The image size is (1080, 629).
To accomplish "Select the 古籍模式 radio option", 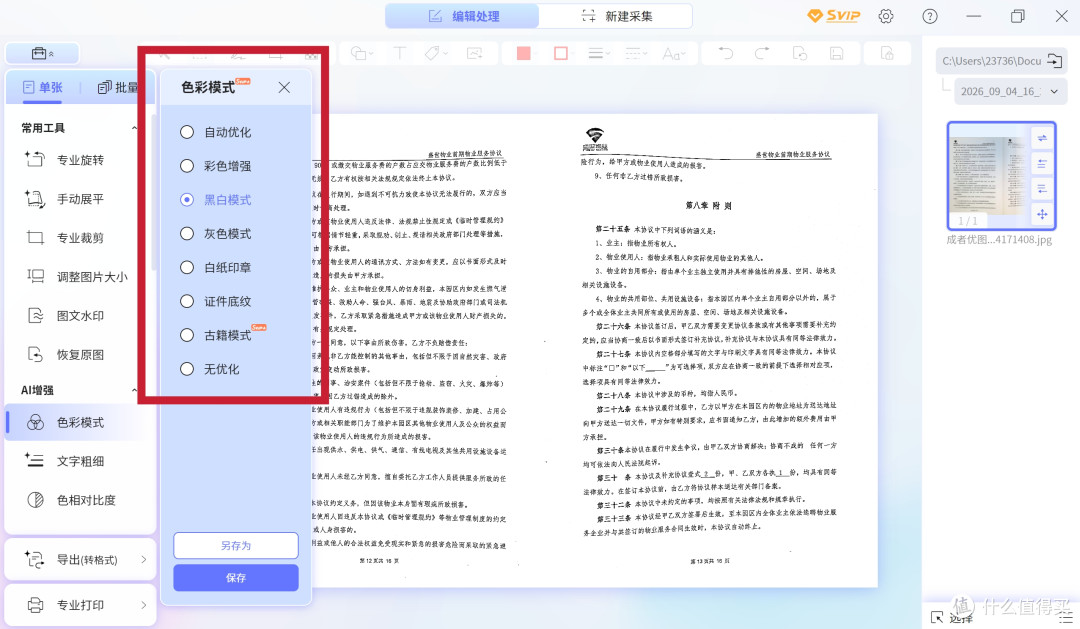I will [x=187, y=336].
